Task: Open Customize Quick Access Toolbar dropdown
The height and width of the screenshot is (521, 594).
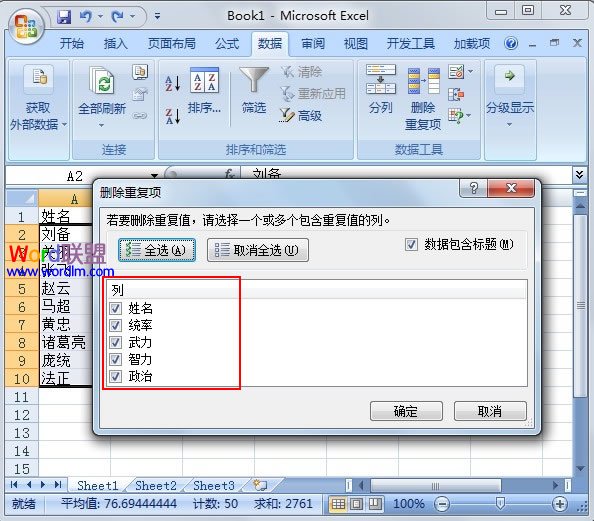Action: pyautogui.click(x=157, y=16)
